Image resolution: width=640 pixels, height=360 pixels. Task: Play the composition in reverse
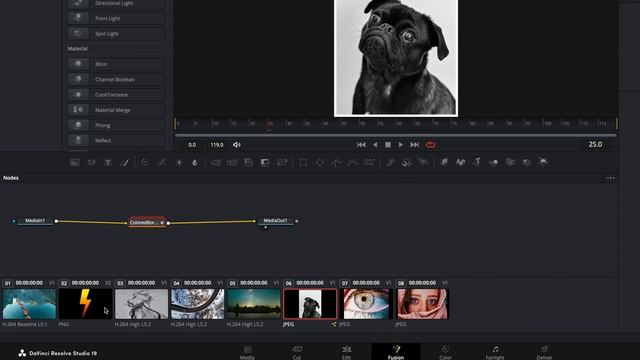tap(375, 145)
